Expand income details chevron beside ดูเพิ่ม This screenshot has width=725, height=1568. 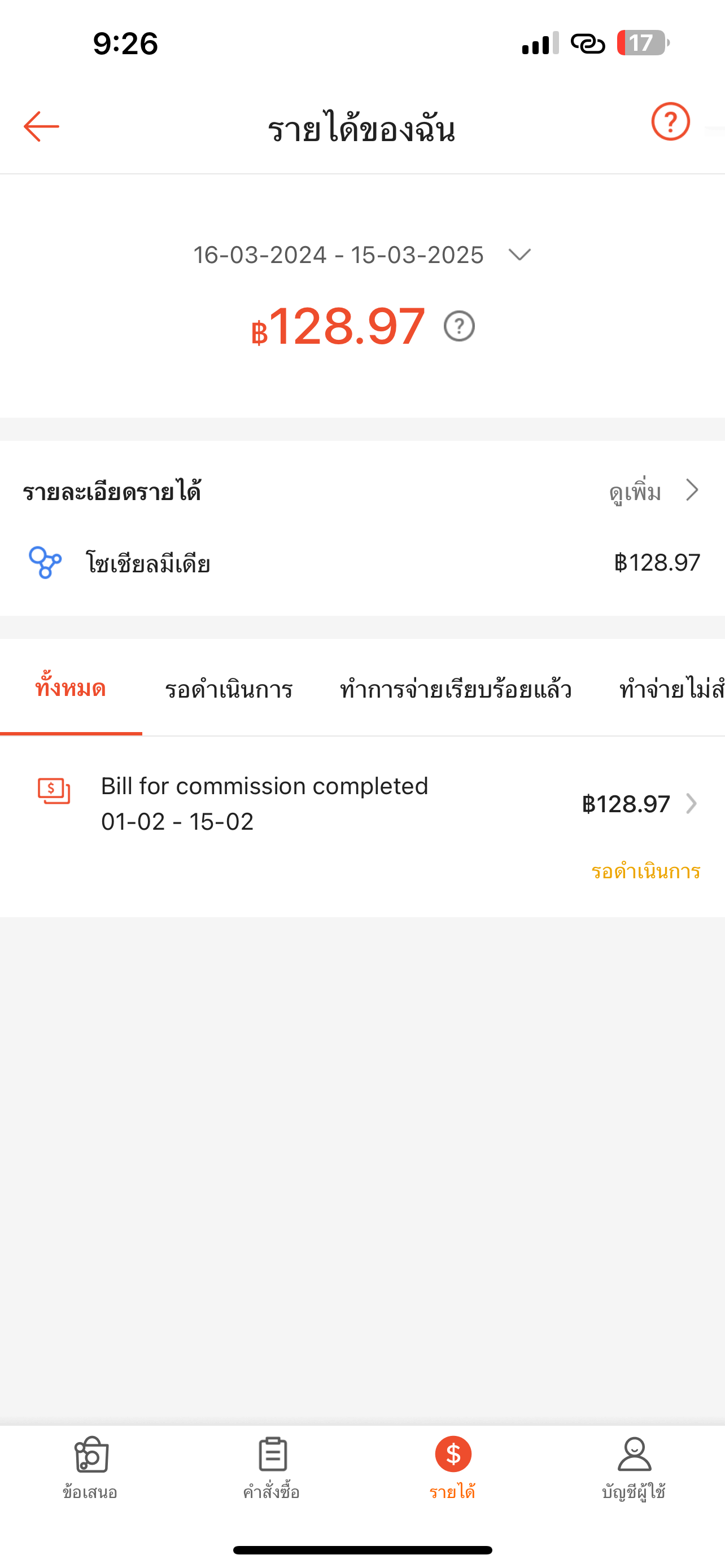coord(692,490)
